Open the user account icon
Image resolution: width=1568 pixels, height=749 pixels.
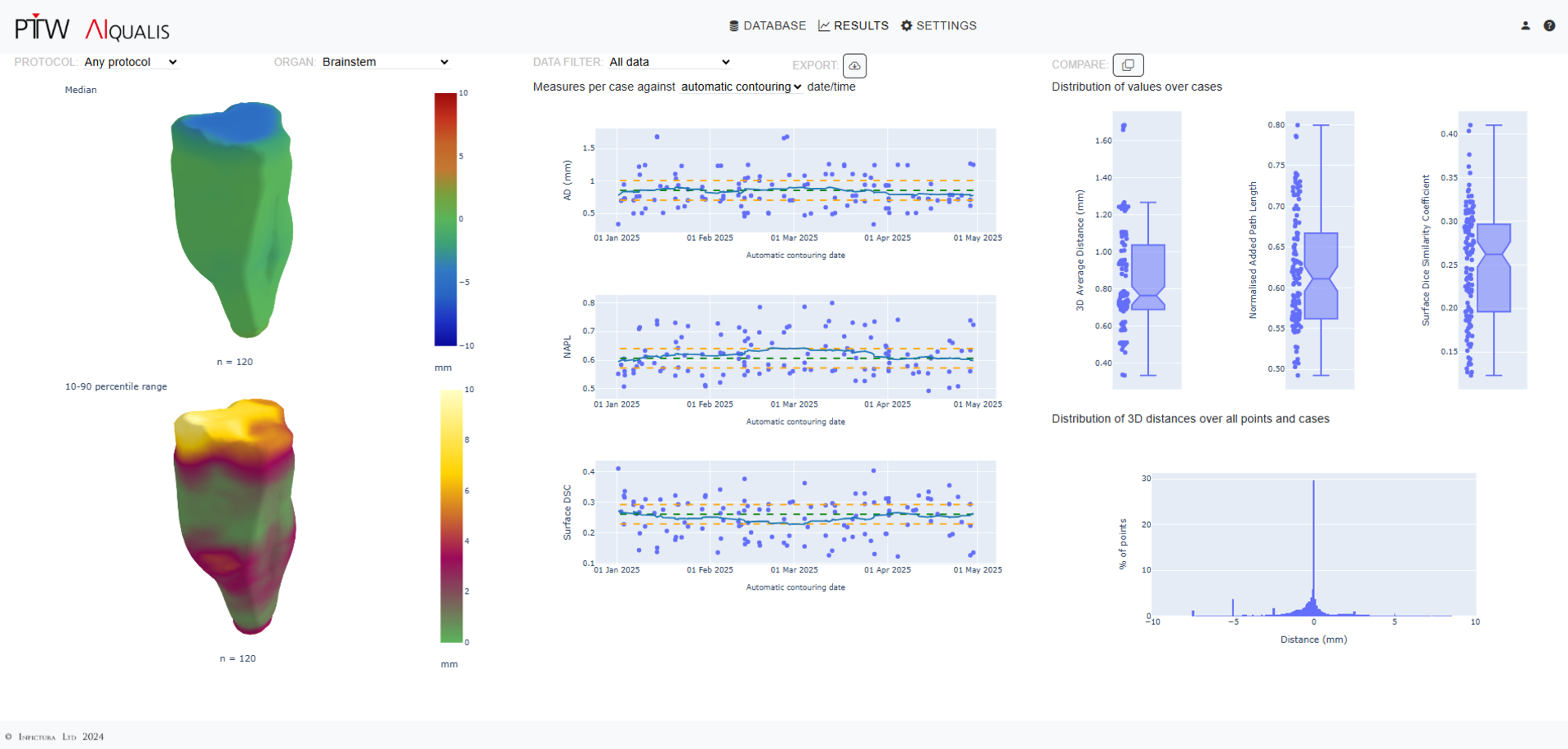pyautogui.click(x=1525, y=26)
